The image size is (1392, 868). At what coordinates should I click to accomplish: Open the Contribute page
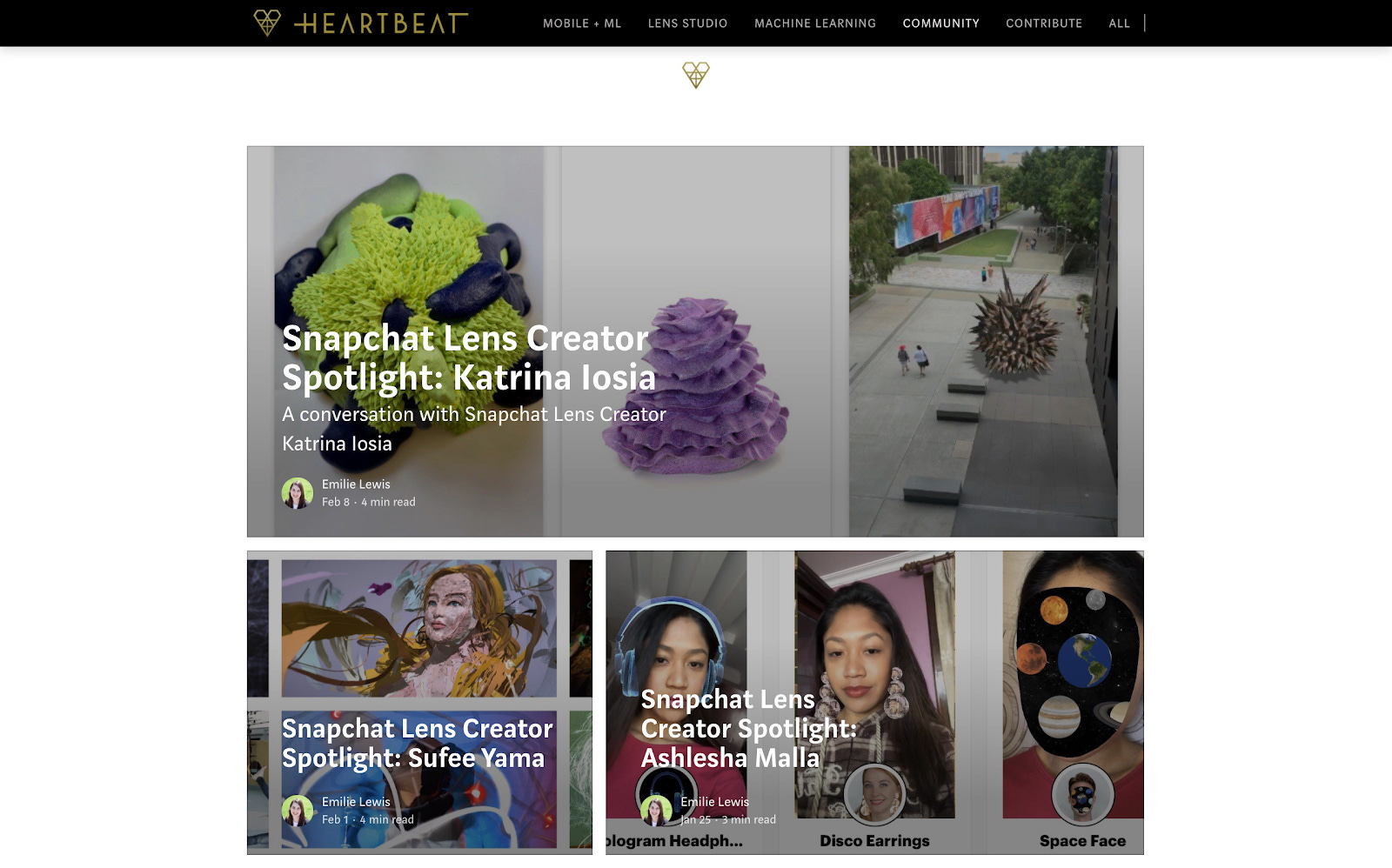point(1044,23)
